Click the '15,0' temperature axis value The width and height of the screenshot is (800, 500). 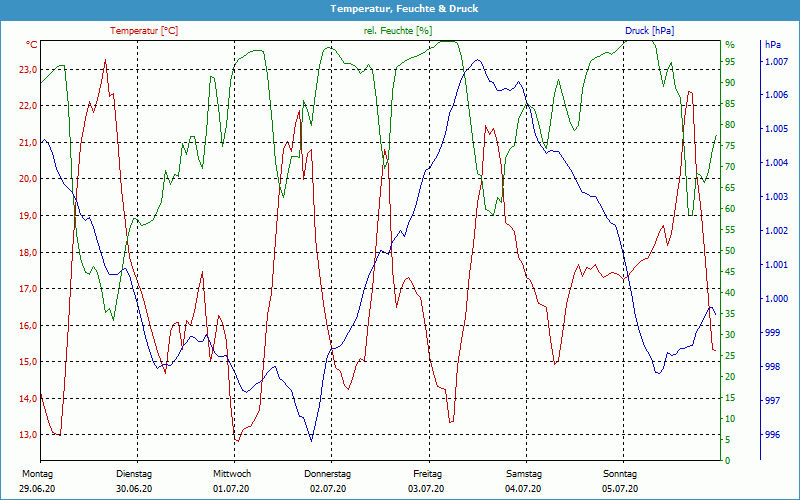click(x=28, y=362)
